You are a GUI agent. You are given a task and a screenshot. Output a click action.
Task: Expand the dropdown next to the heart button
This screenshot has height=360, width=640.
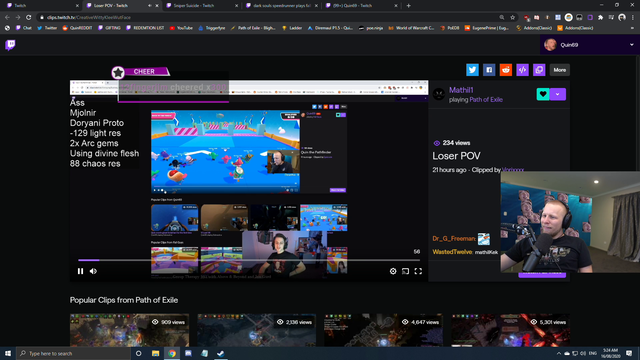click(x=558, y=94)
